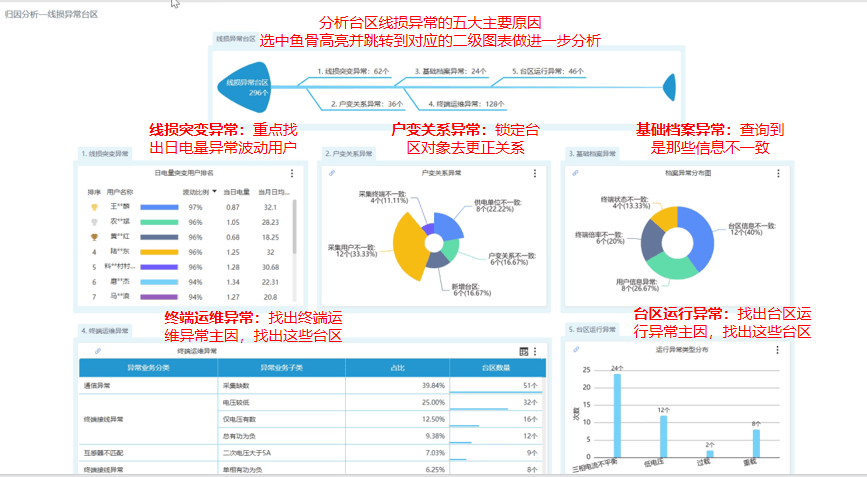
Task: Click link icon in 运行异常类型分布 panel
Action: click(574, 351)
